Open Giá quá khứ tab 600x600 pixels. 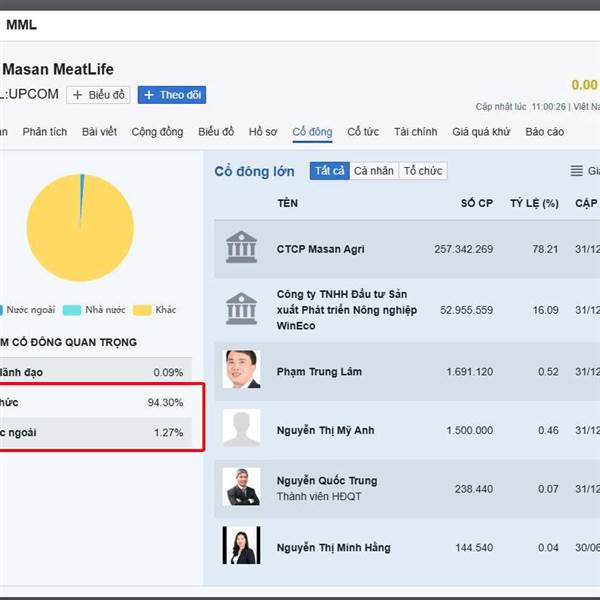(481, 132)
